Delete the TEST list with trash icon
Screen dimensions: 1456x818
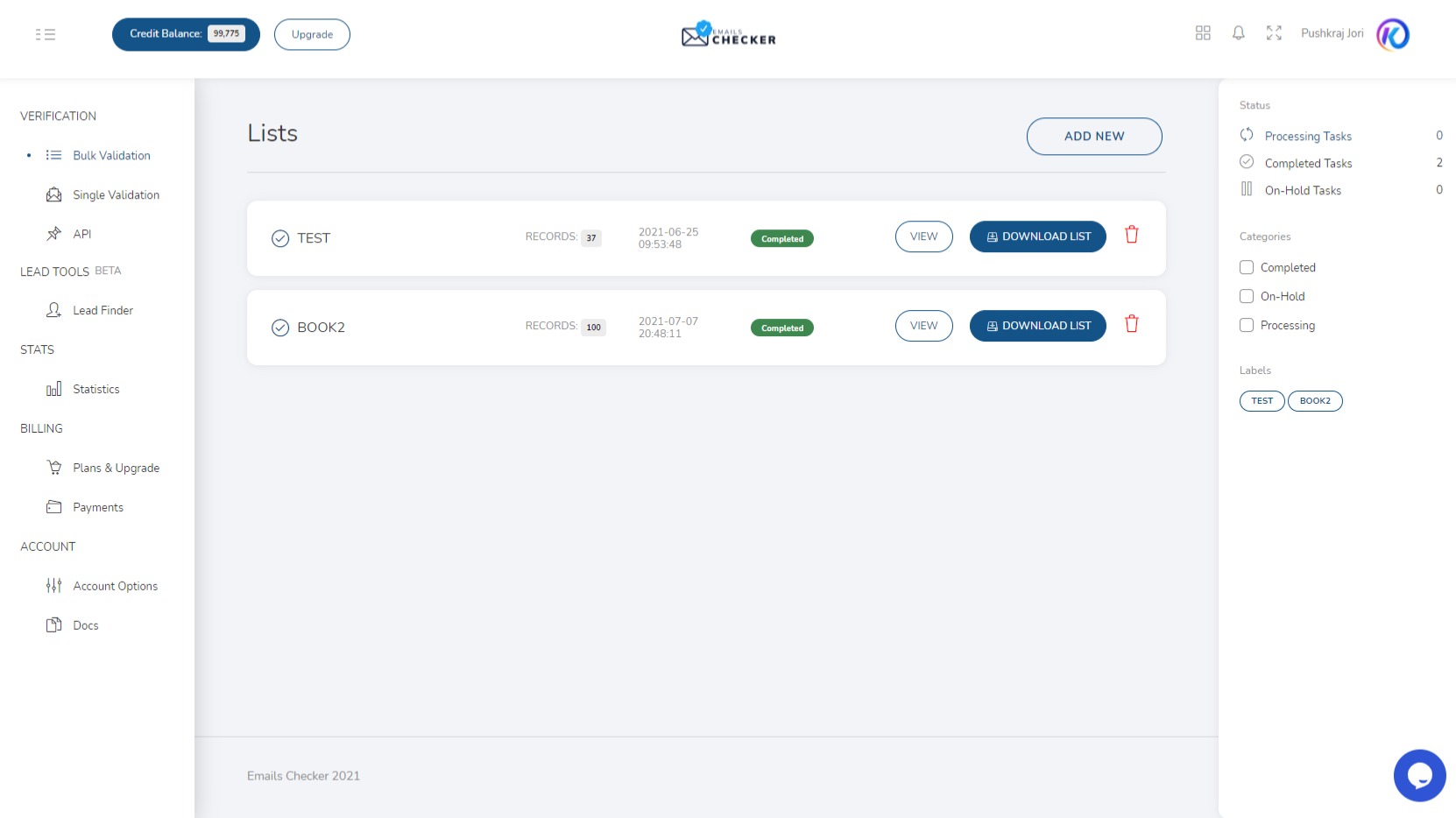1131,235
